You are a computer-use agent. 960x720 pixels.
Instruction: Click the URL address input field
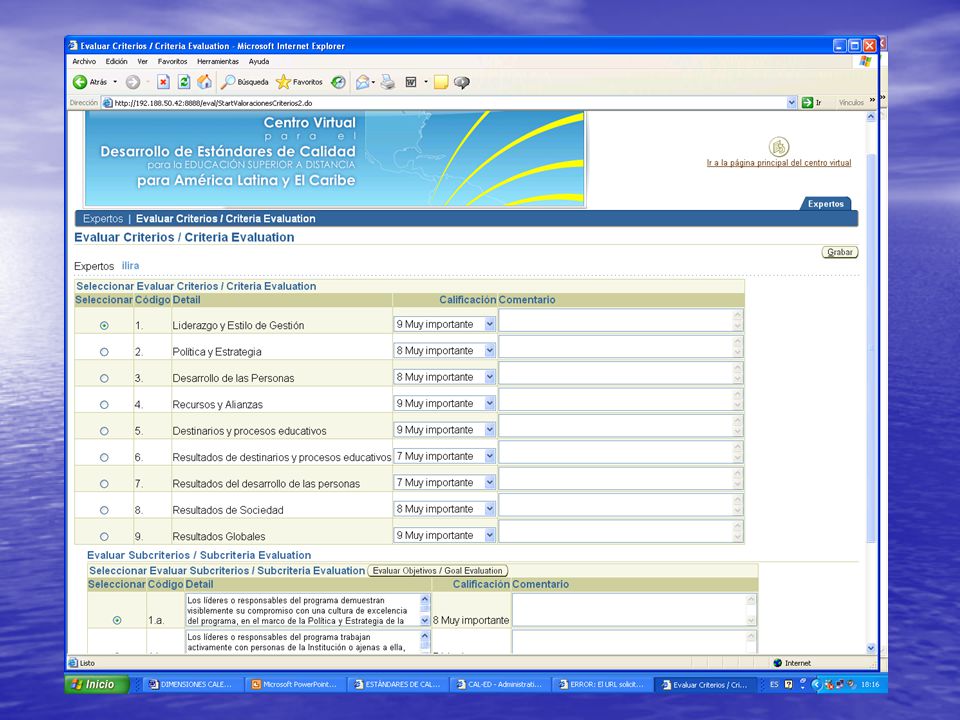pos(450,103)
